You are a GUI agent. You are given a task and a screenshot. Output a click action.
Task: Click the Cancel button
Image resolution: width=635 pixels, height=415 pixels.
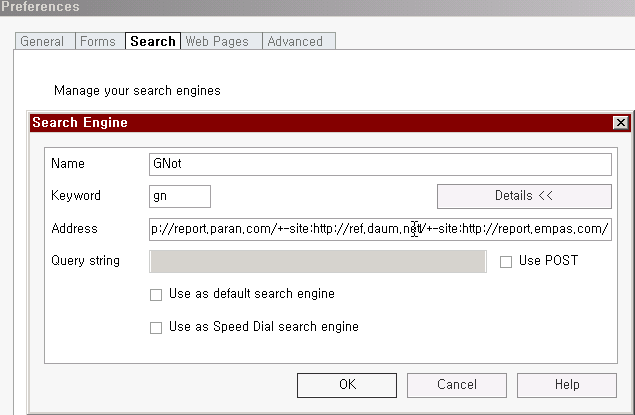[x=457, y=385]
